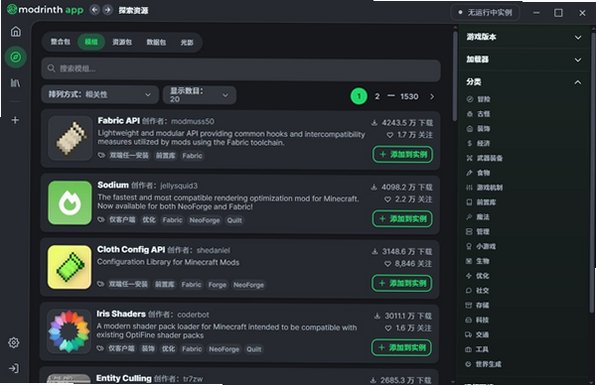Select the 武器装备 crossed-swords category

click(x=484, y=158)
